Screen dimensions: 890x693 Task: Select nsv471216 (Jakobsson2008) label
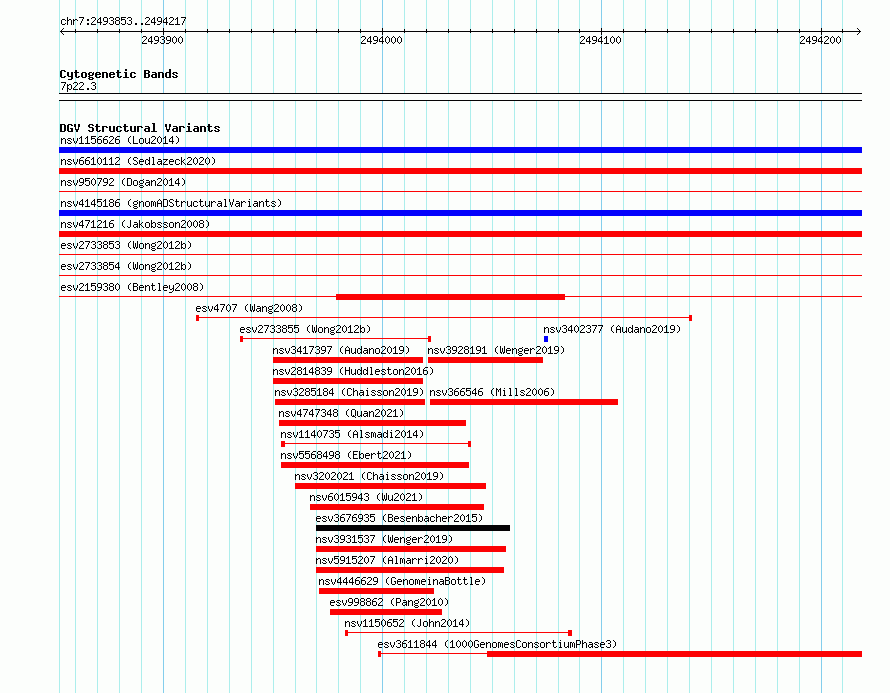135,224
